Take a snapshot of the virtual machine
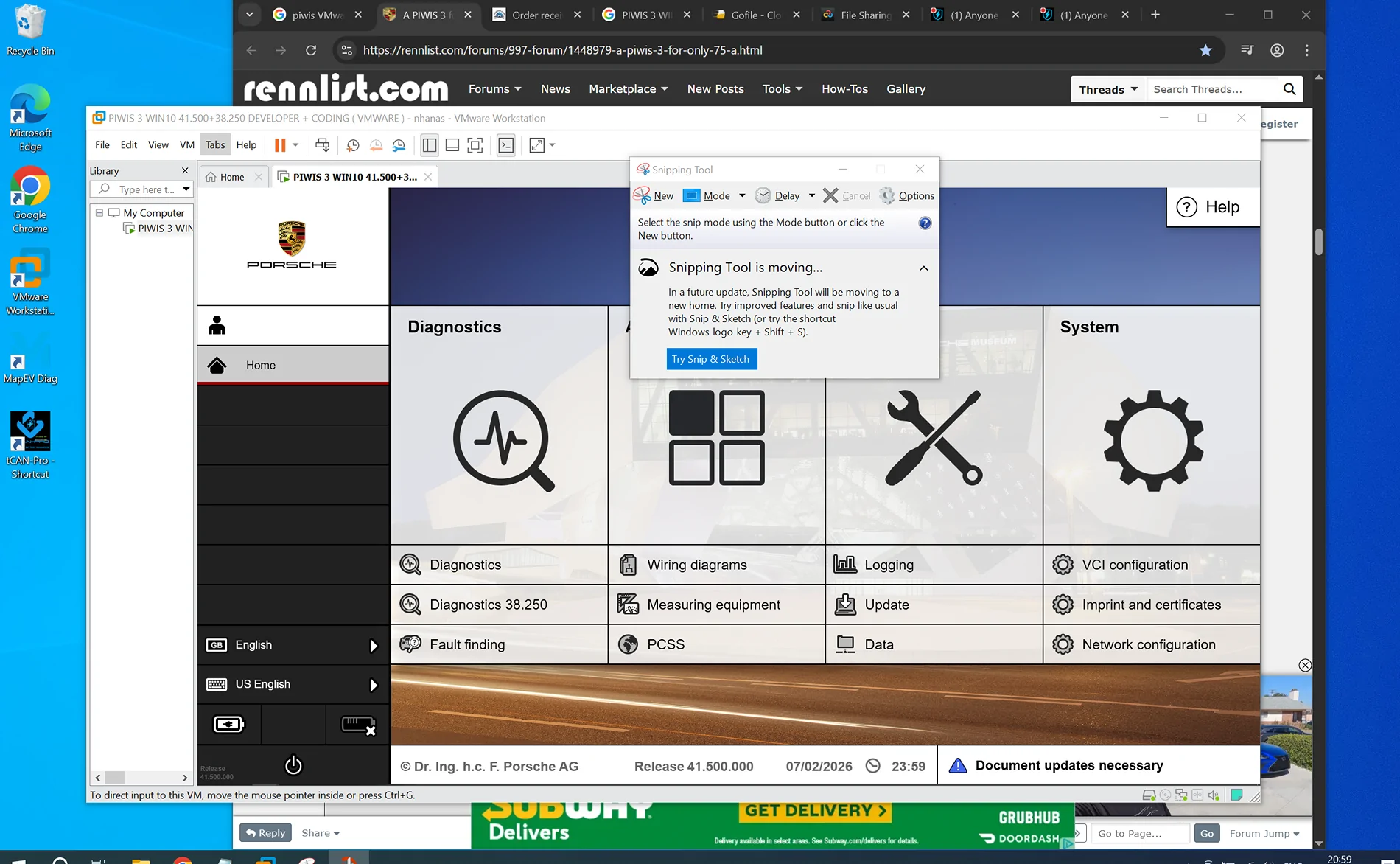The image size is (1400, 864). (353, 145)
